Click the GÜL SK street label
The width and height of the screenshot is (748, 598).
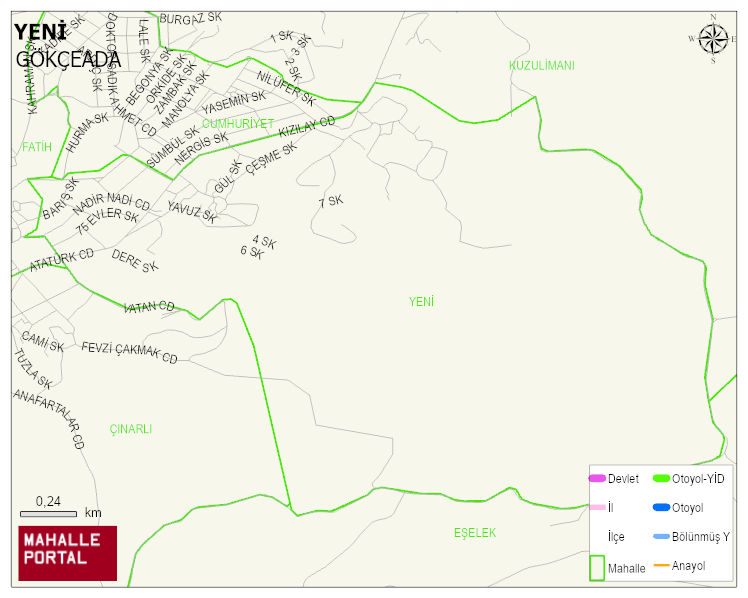(x=229, y=177)
